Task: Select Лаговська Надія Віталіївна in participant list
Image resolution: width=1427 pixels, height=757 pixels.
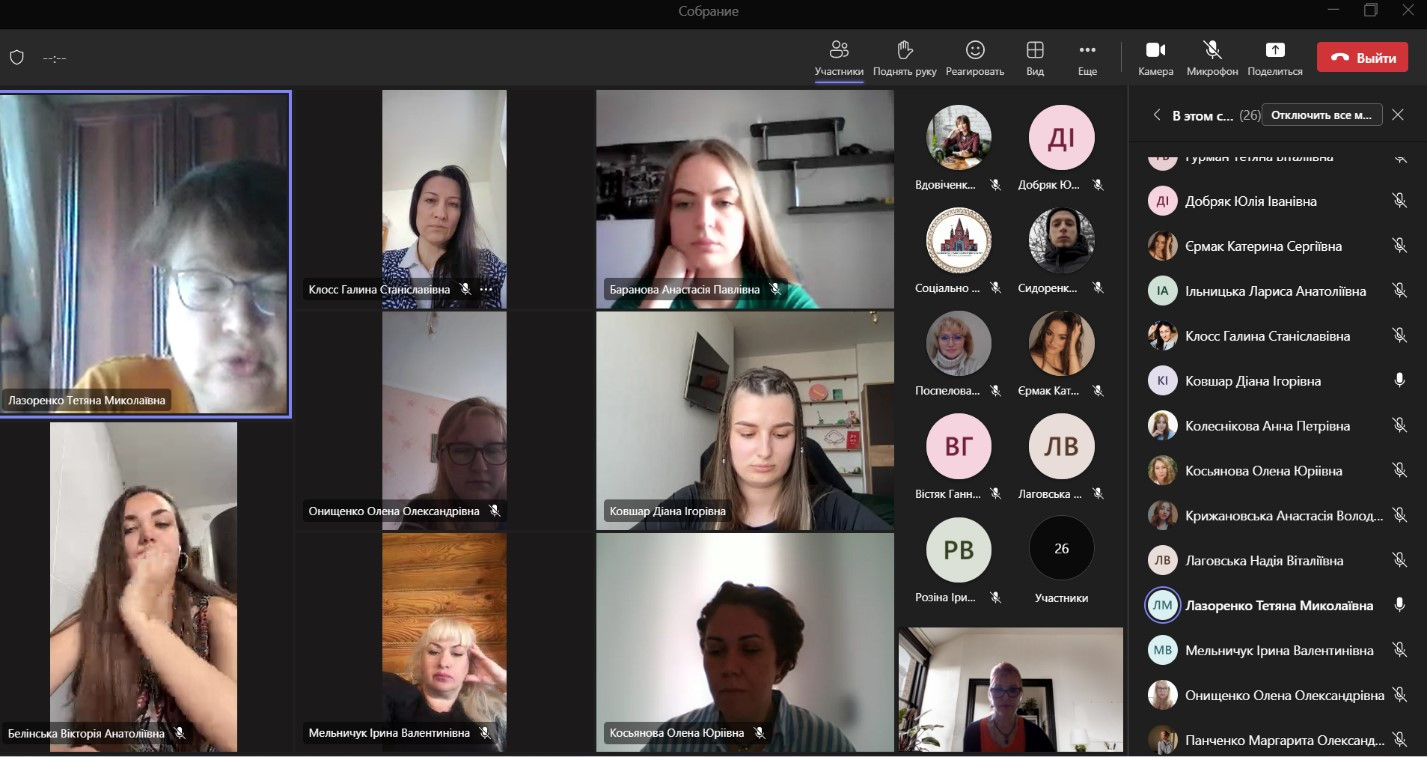Action: (x=1278, y=561)
